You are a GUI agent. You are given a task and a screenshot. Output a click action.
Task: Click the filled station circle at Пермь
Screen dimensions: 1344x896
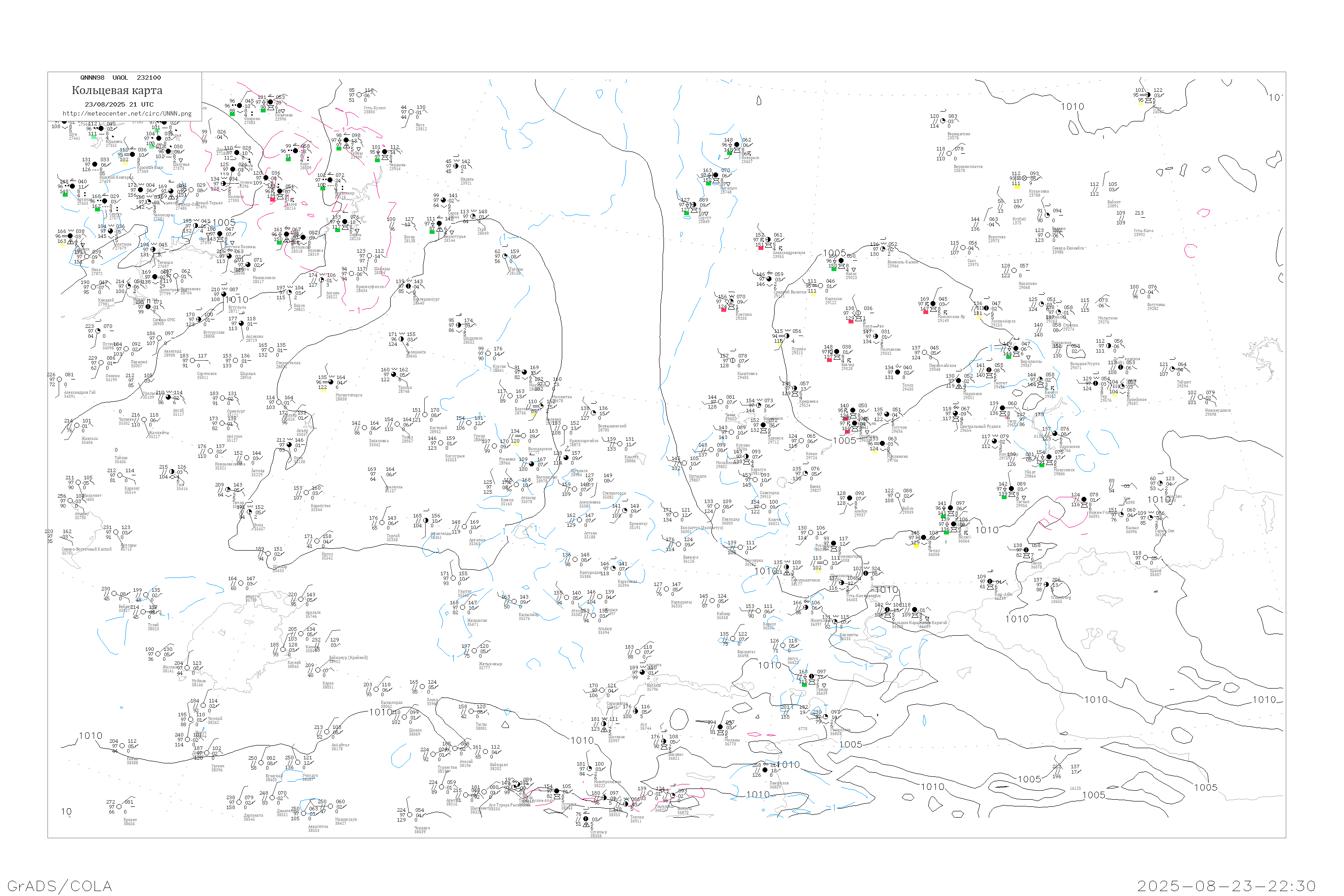pyautogui.click(x=345, y=222)
